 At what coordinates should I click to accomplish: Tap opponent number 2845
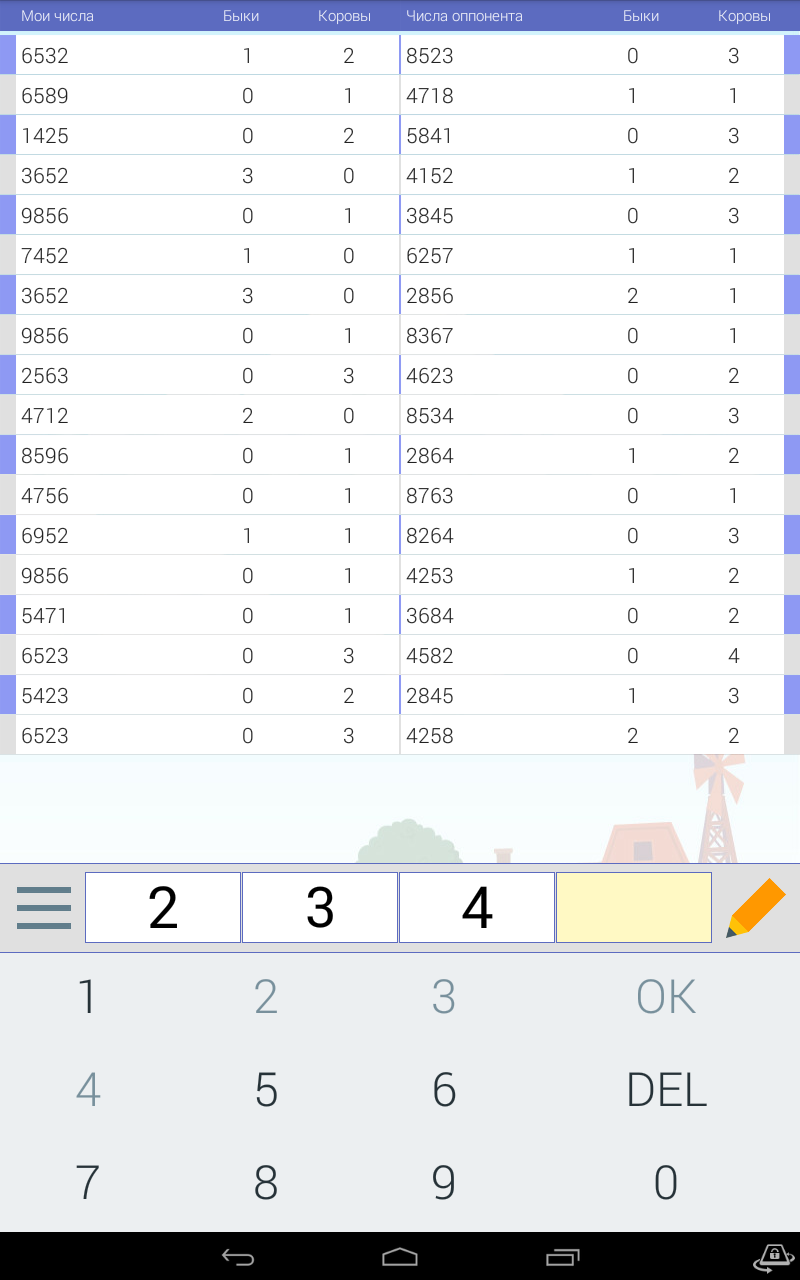pyautogui.click(x=430, y=696)
